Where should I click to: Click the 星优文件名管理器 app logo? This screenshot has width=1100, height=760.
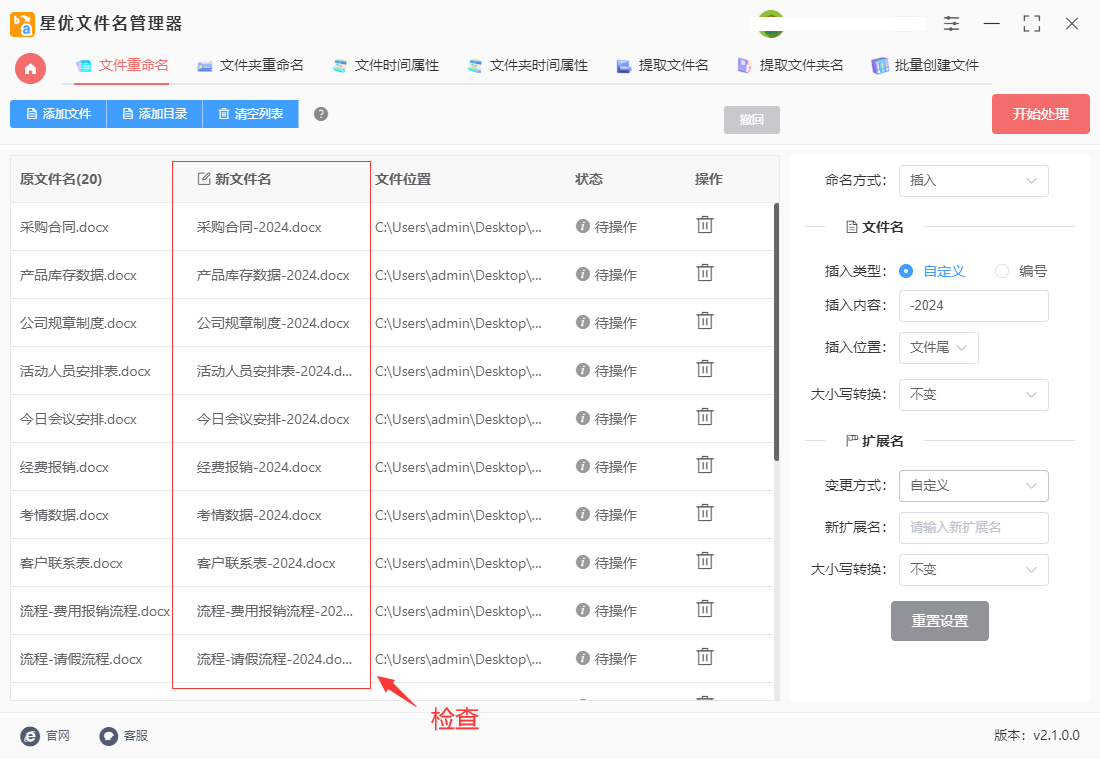pyautogui.click(x=22, y=24)
